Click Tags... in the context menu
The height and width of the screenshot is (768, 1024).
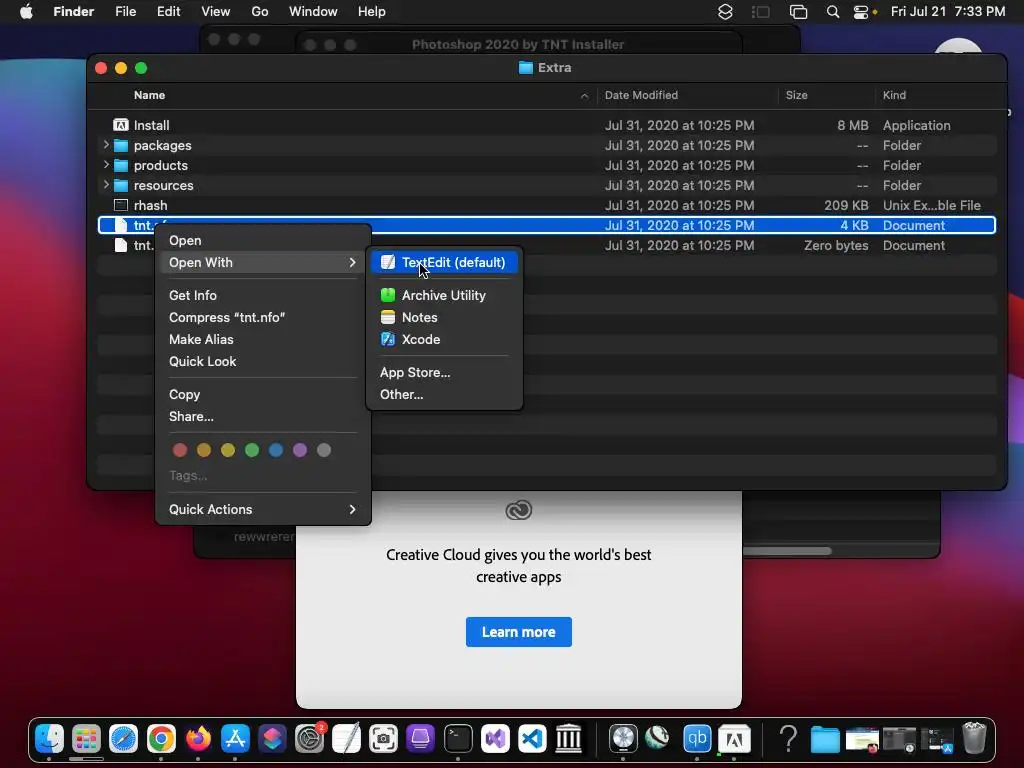[x=188, y=476]
